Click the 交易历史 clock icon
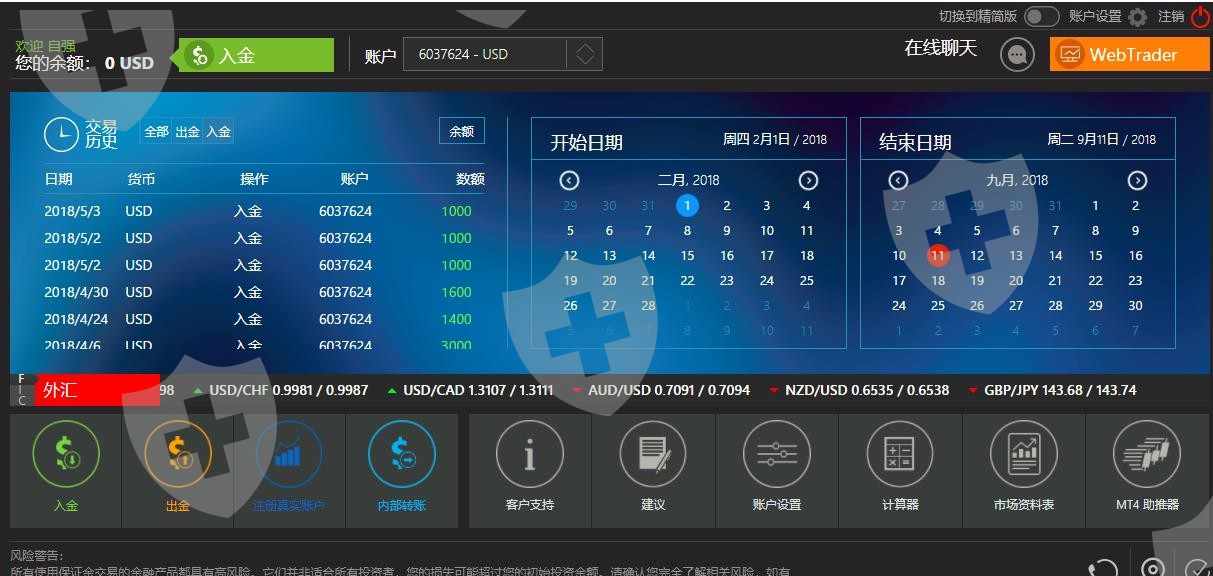This screenshot has height=576, width=1213. pyautogui.click(x=61, y=134)
